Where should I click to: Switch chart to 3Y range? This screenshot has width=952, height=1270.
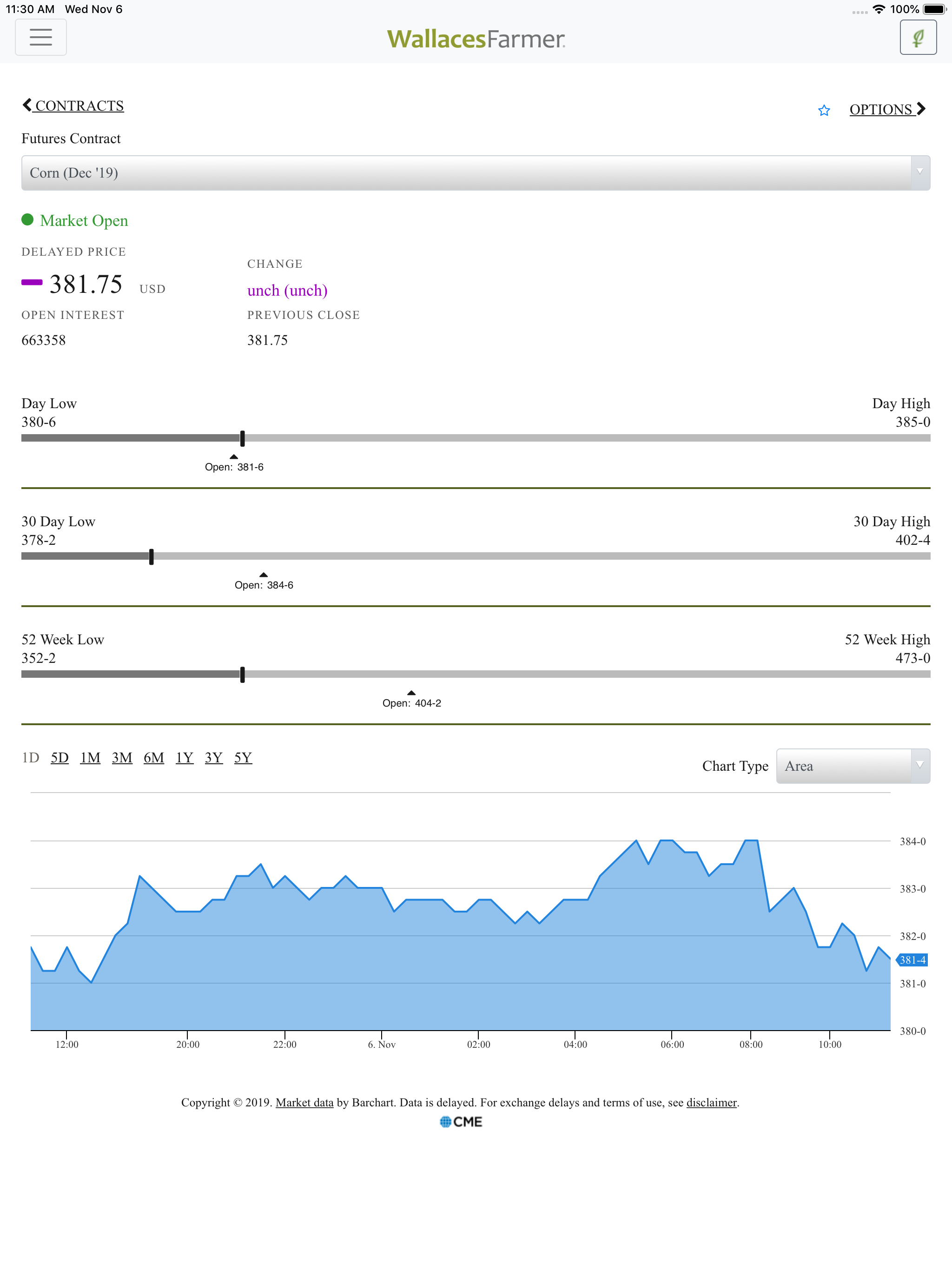point(214,758)
